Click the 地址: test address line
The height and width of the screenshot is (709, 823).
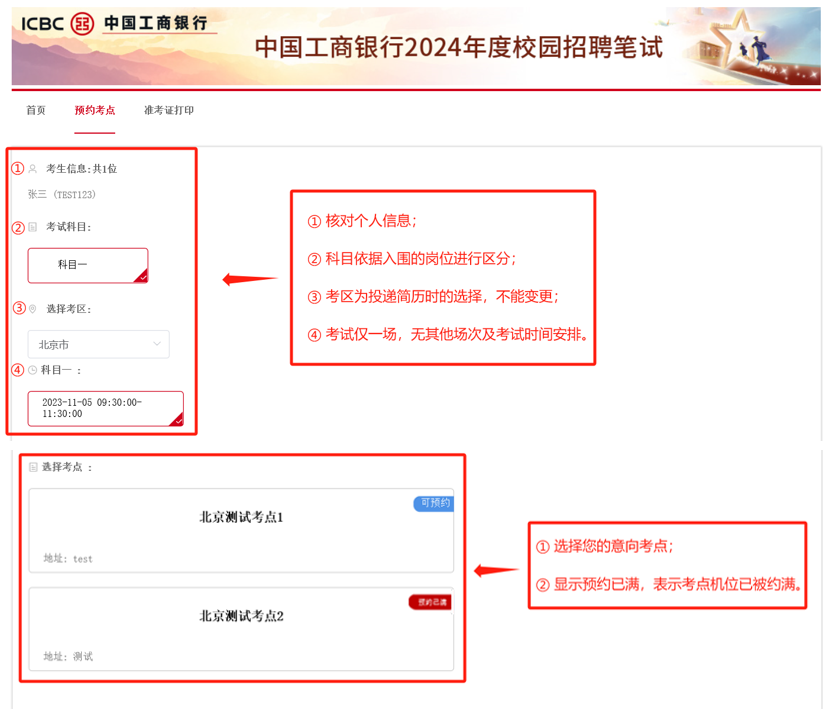click(68, 559)
